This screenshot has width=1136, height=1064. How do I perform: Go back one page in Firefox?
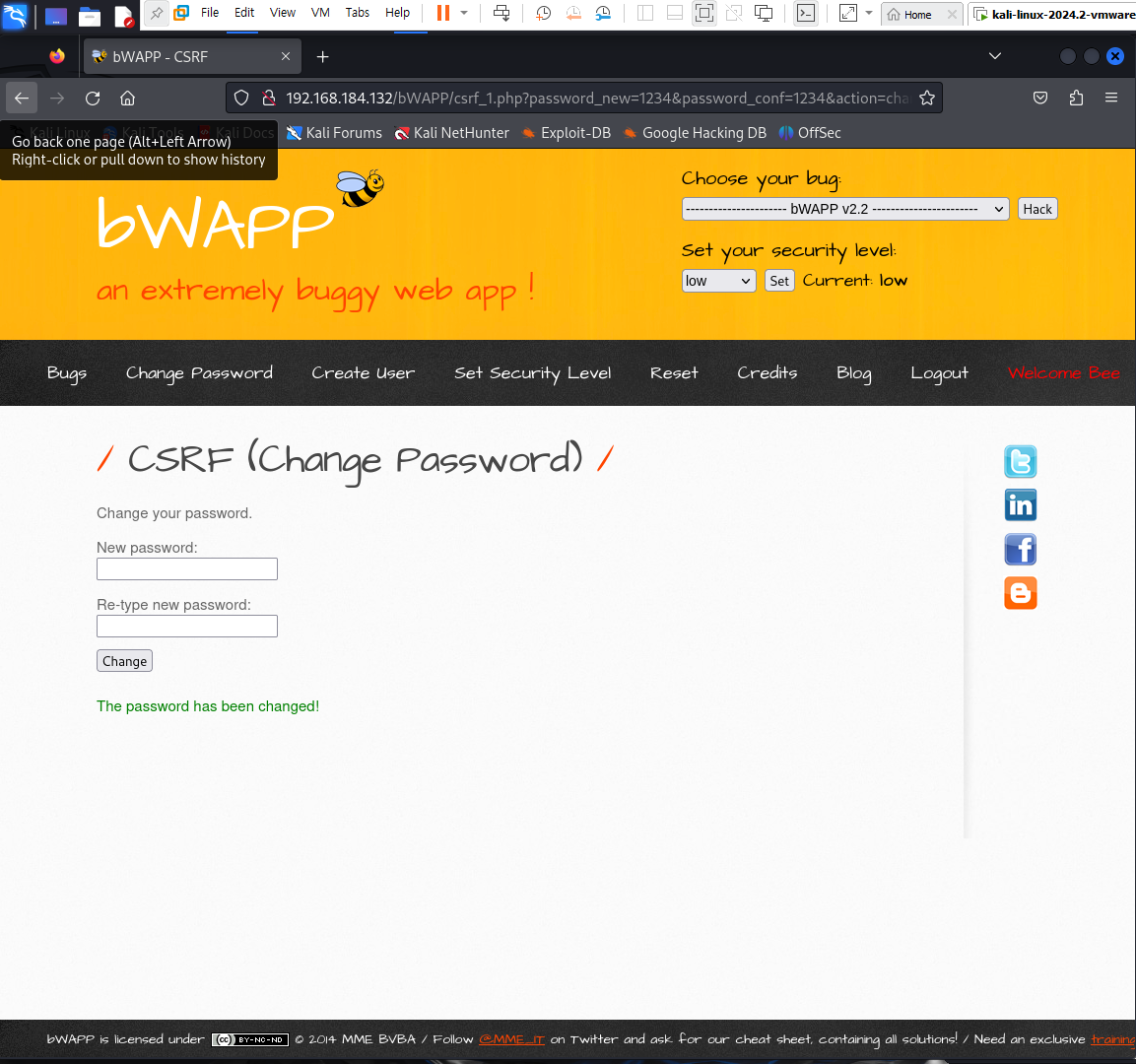22,98
